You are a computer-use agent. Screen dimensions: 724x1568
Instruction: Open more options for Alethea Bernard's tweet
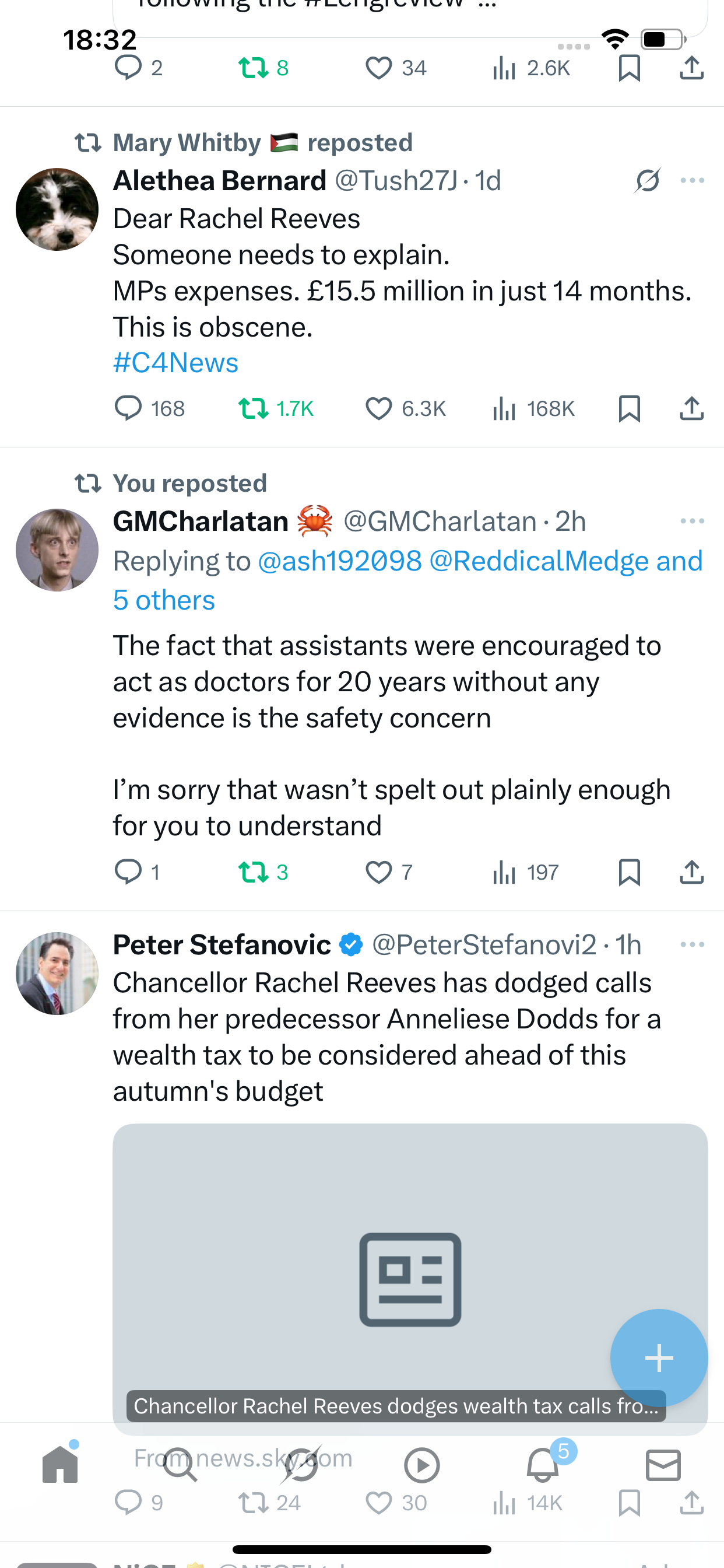point(693,180)
